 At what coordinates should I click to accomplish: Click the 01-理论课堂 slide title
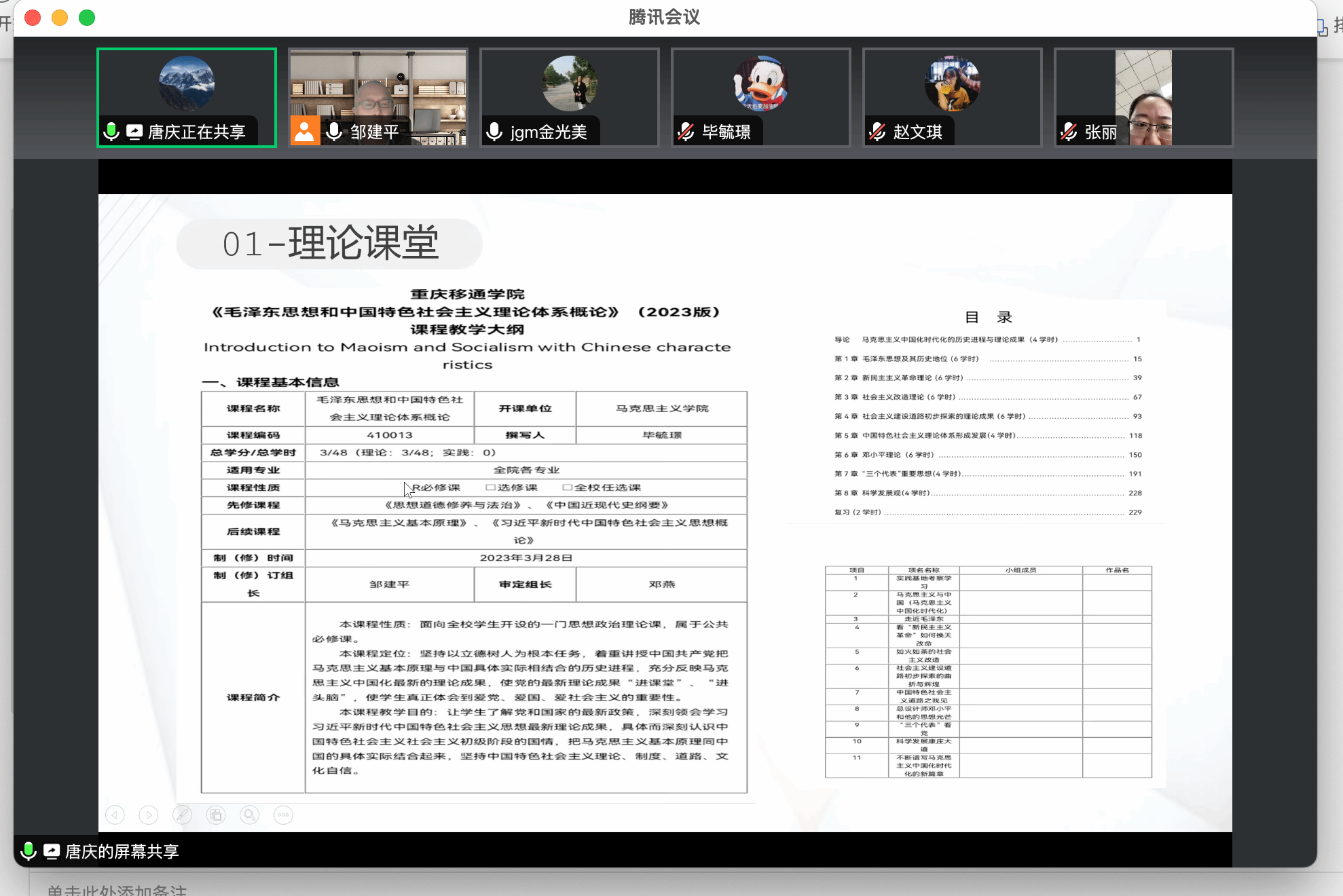point(330,244)
